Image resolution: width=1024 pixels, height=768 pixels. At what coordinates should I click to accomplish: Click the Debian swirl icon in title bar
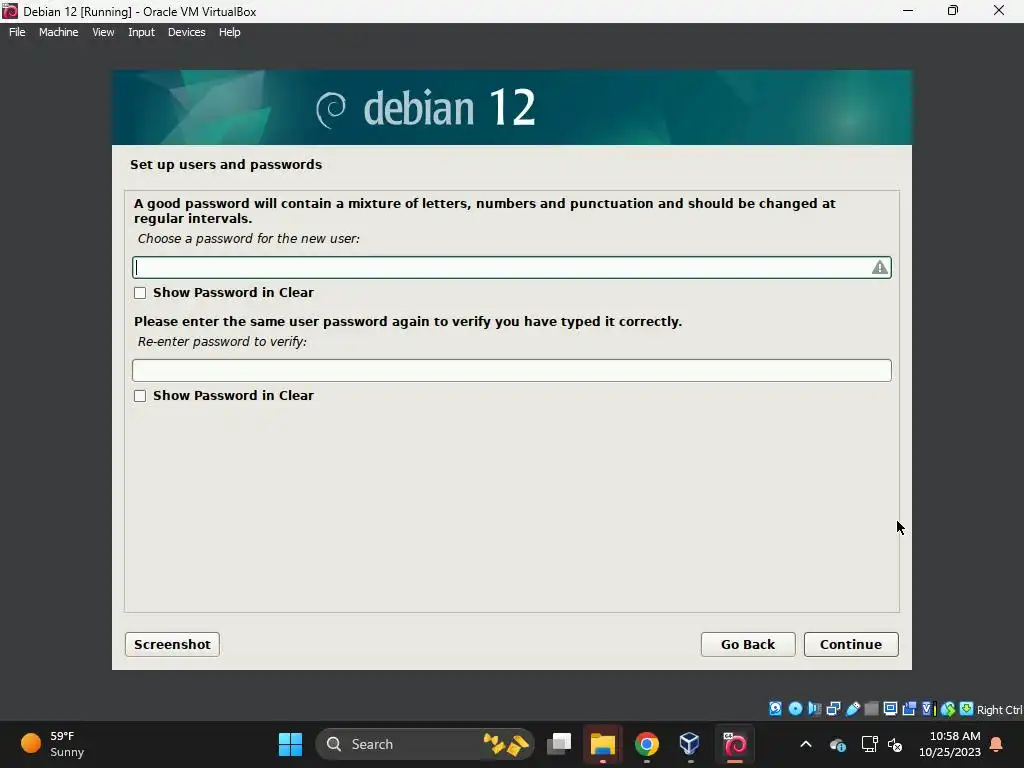coord(9,11)
